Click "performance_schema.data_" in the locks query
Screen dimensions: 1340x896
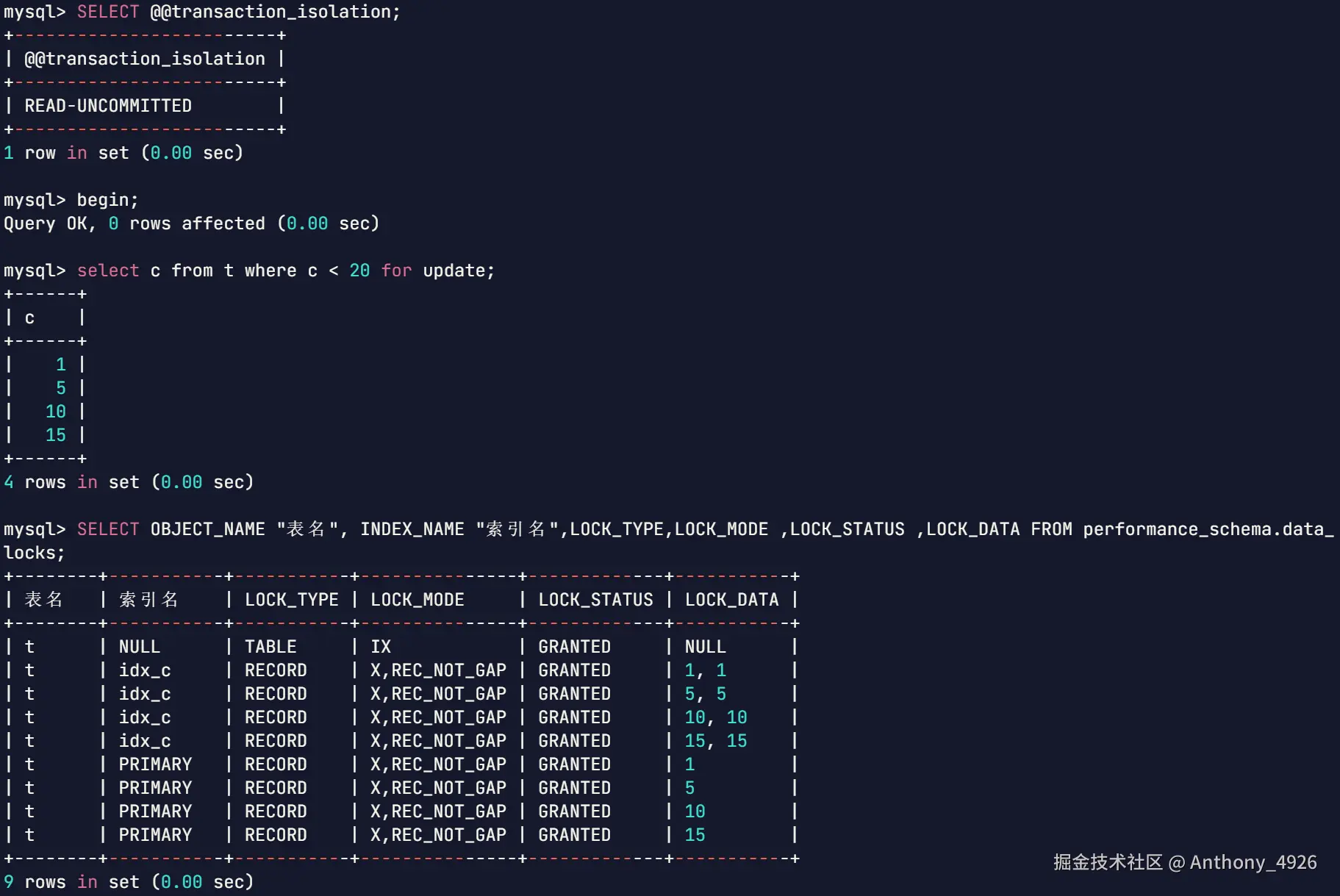point(1208,529)
